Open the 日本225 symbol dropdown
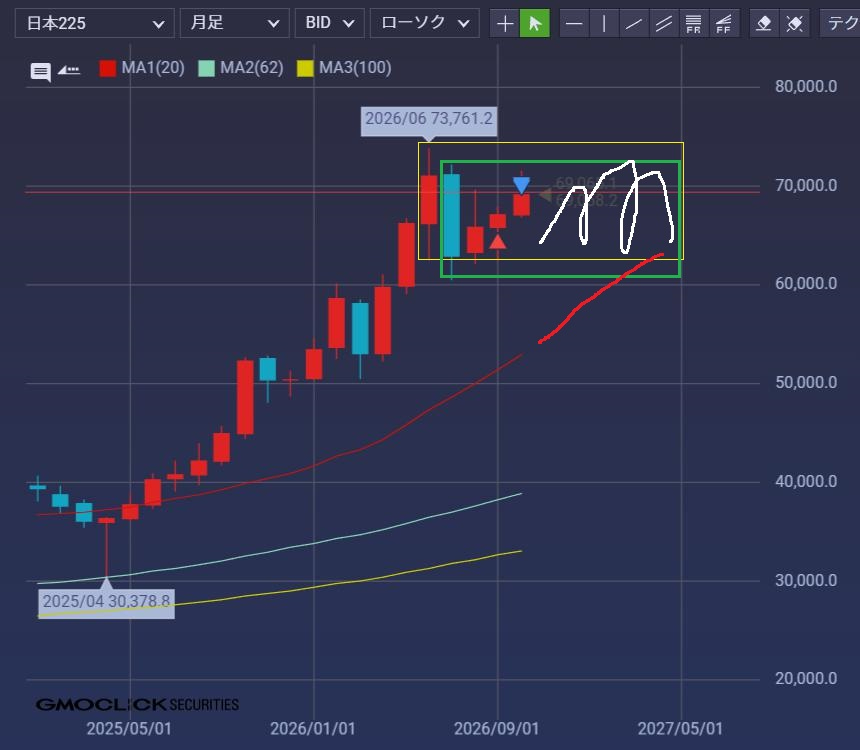The height and width of the screenshot is (750, 860). coord(95,24)
